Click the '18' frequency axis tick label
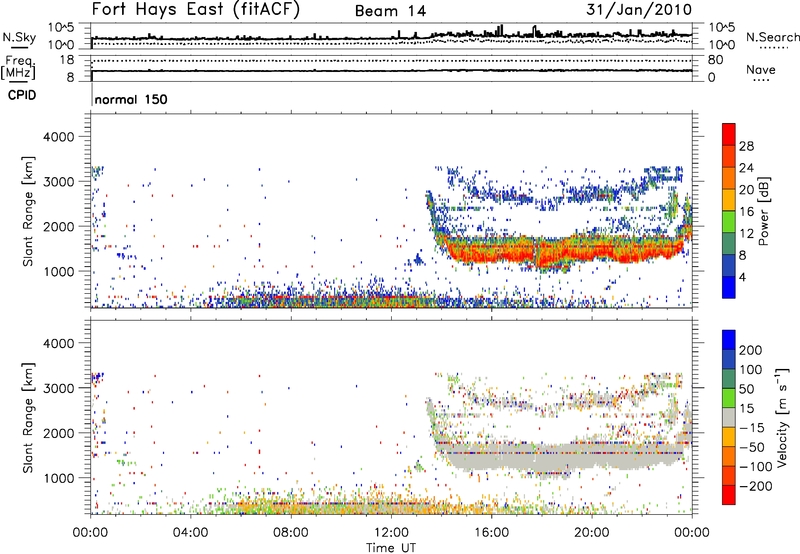The height and width of the screenshot is (554, 800). pos(67,60)
